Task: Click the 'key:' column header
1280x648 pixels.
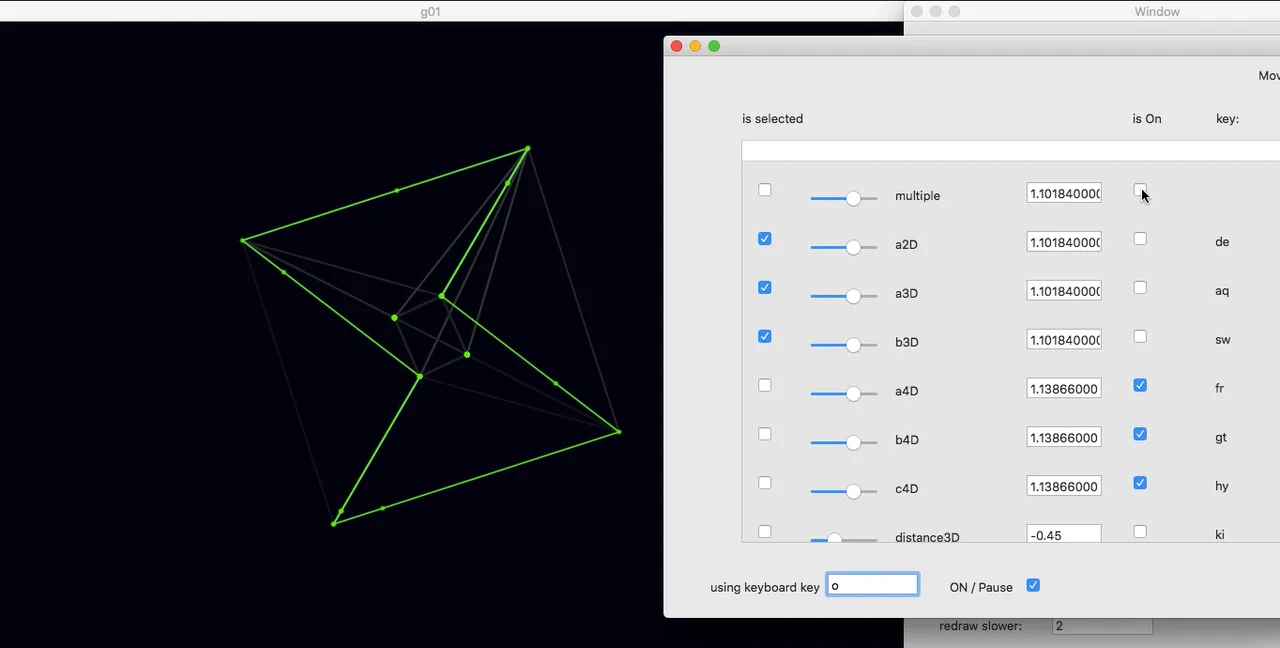Action: (1227, 118)
